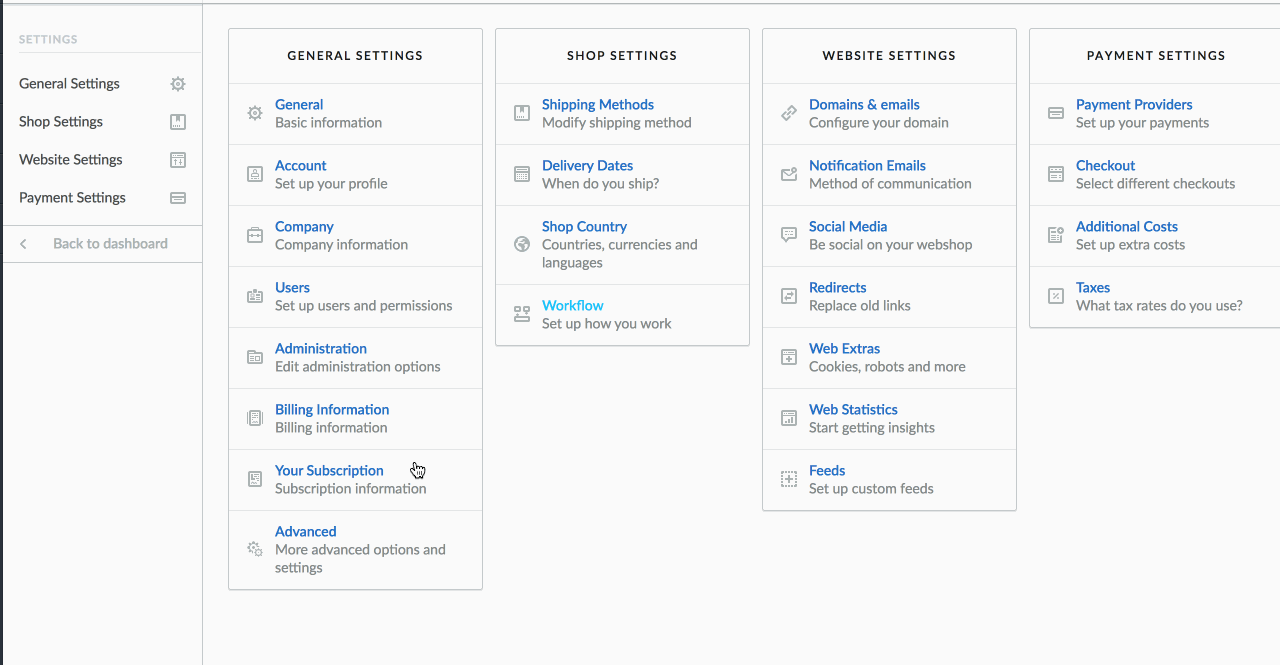Click the link icon next to Domains & emails
1280x665 pixels.
(x=789, y=113)
